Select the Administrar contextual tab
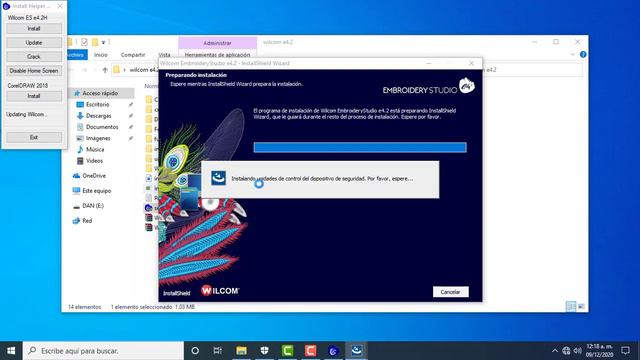The width and height of the screenshot is (640, 360). (x=217, y=43)
